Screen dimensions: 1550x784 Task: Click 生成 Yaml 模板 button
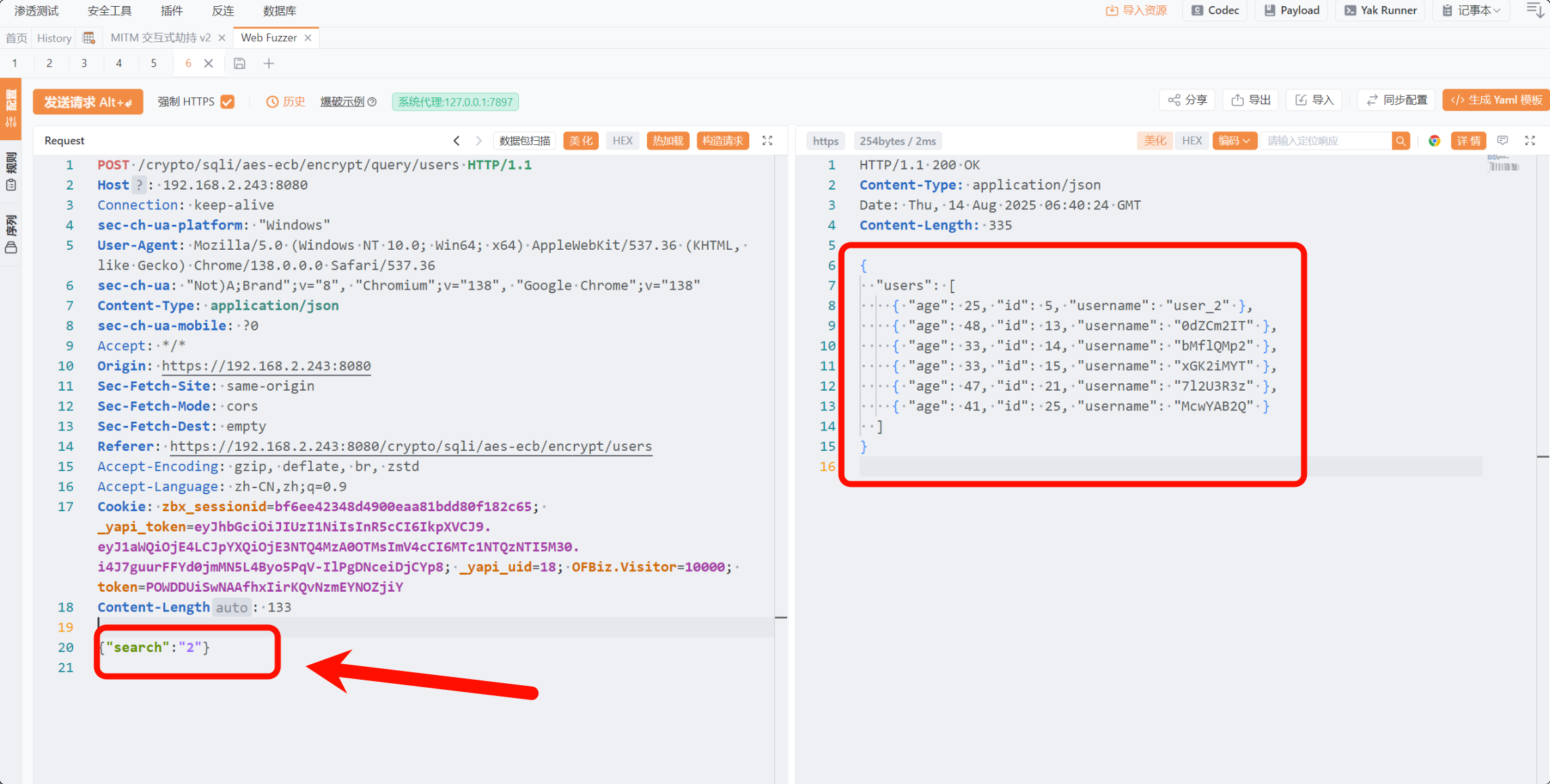1496,100
